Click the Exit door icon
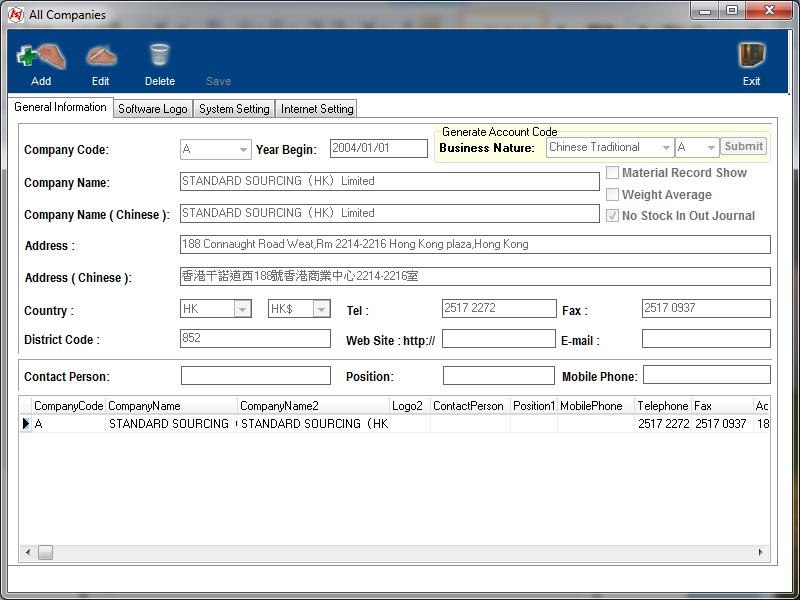 tap(752, 55)
